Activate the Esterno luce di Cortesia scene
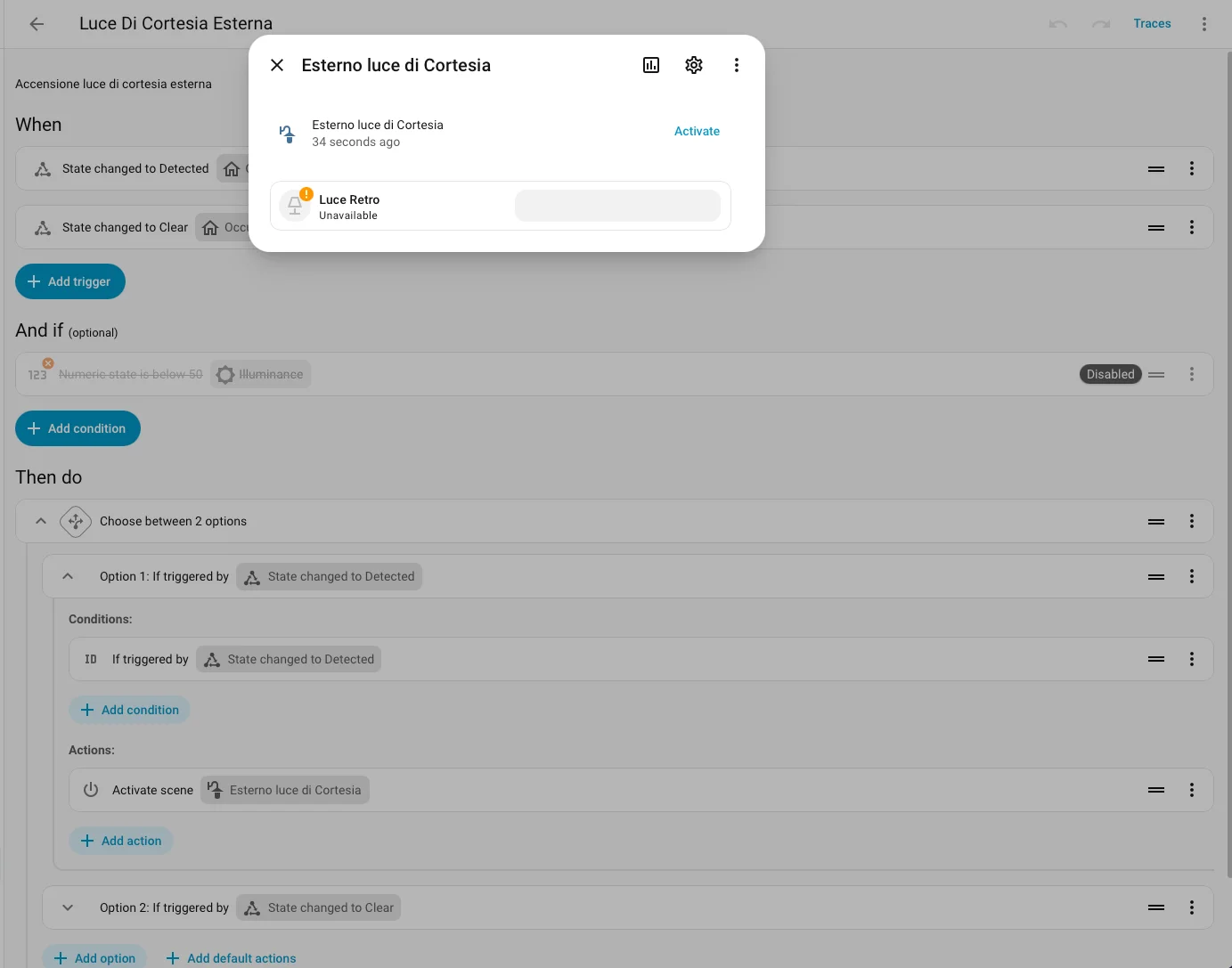 pos(697,131)
